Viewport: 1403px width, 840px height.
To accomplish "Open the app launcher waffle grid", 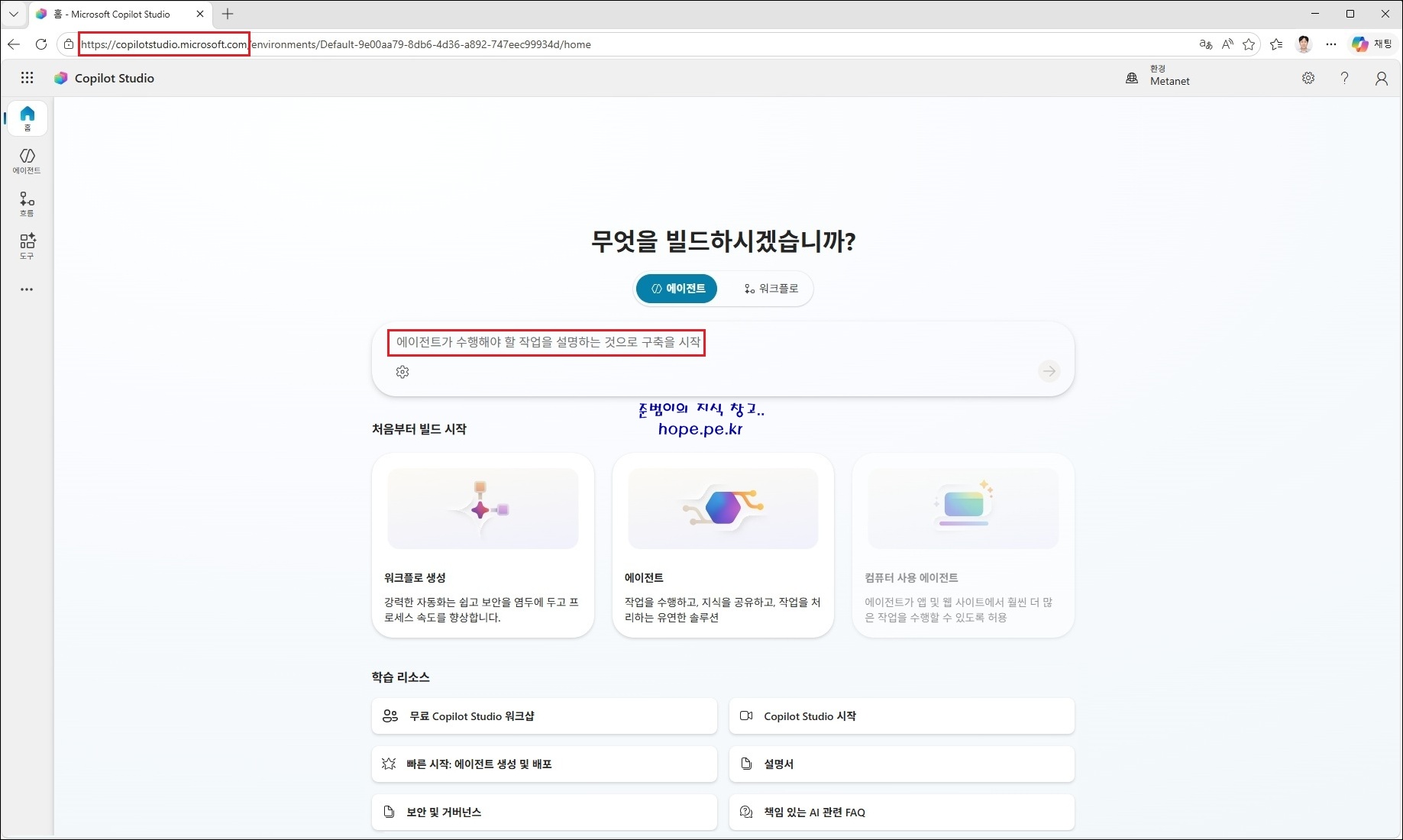I will [27, 78].
